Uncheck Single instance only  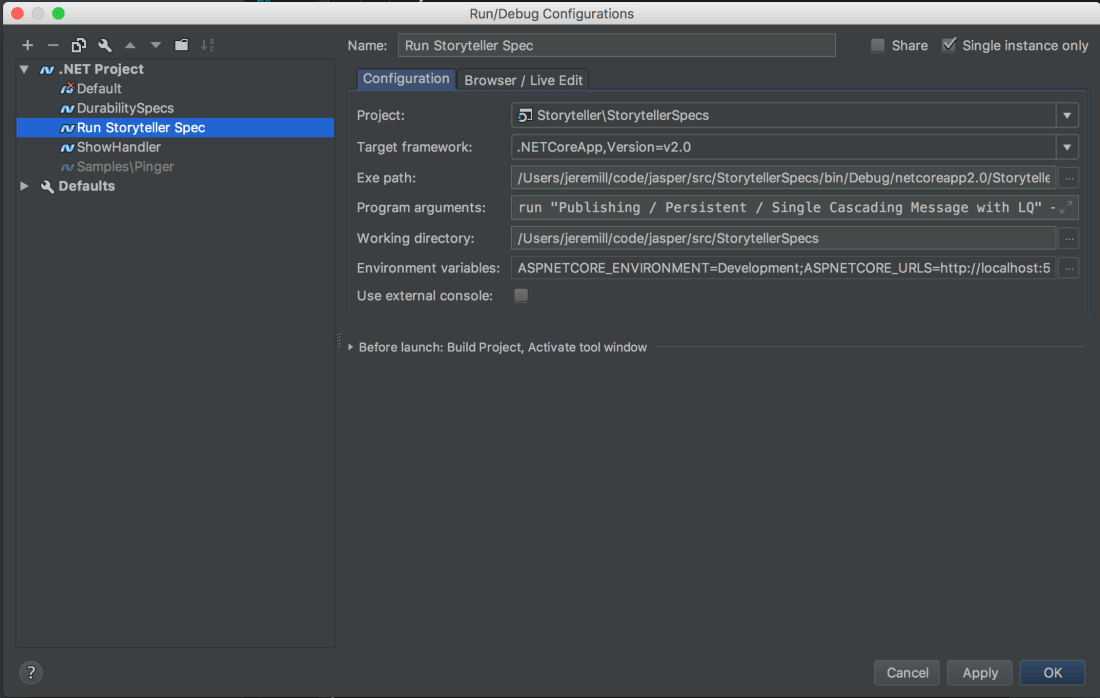click(949, 45)
